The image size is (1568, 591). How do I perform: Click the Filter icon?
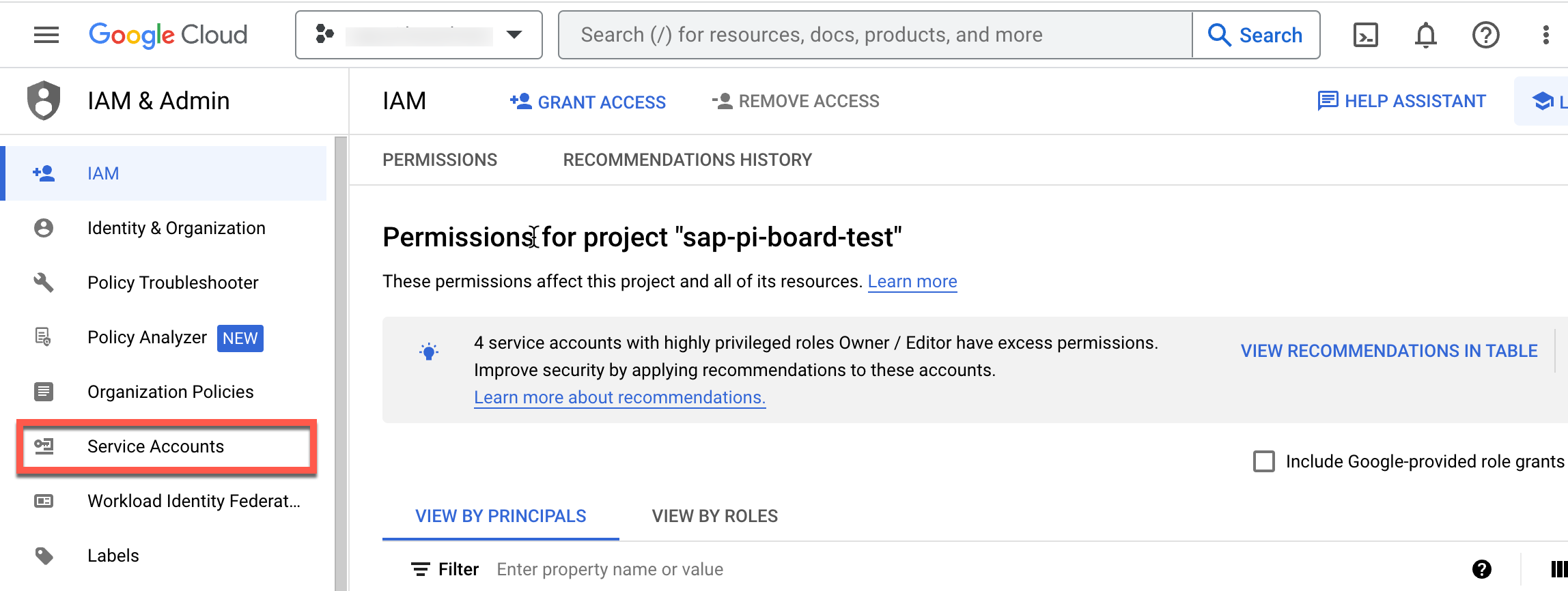(421, 569)
